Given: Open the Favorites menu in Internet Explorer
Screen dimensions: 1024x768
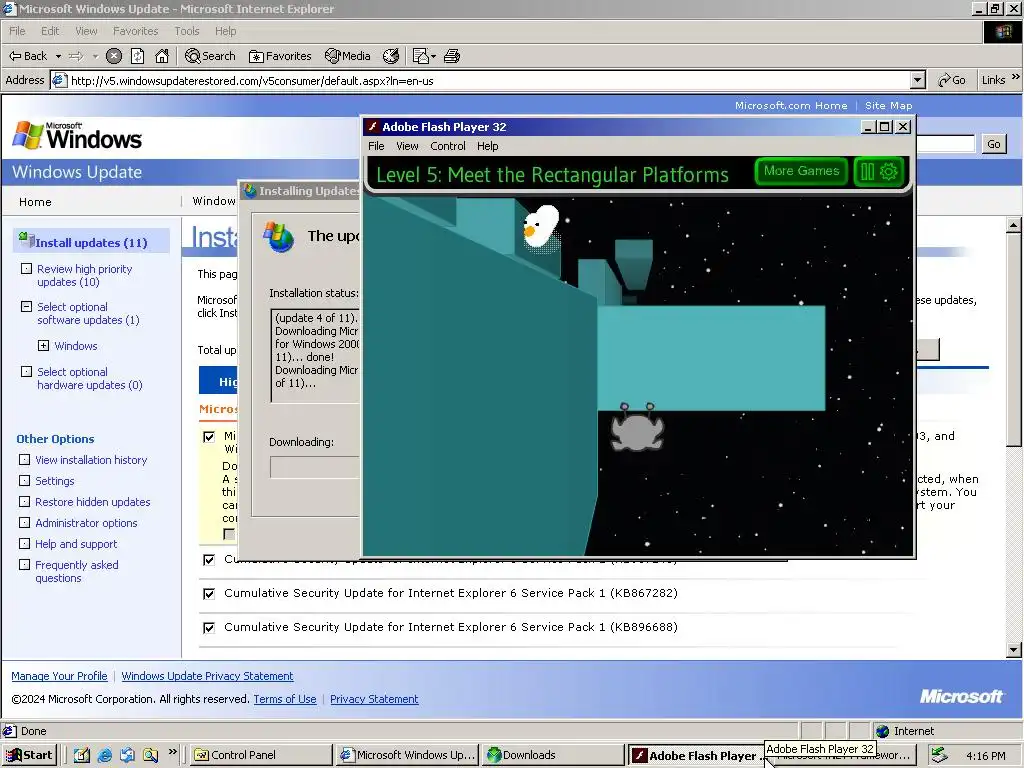Looking at the screenshot, I should (135, 31).
